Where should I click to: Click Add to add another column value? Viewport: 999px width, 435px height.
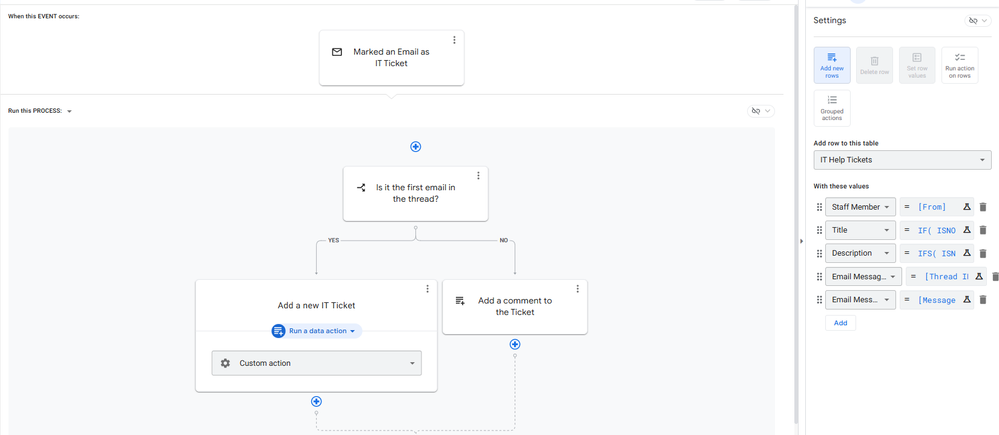[840, 323]
